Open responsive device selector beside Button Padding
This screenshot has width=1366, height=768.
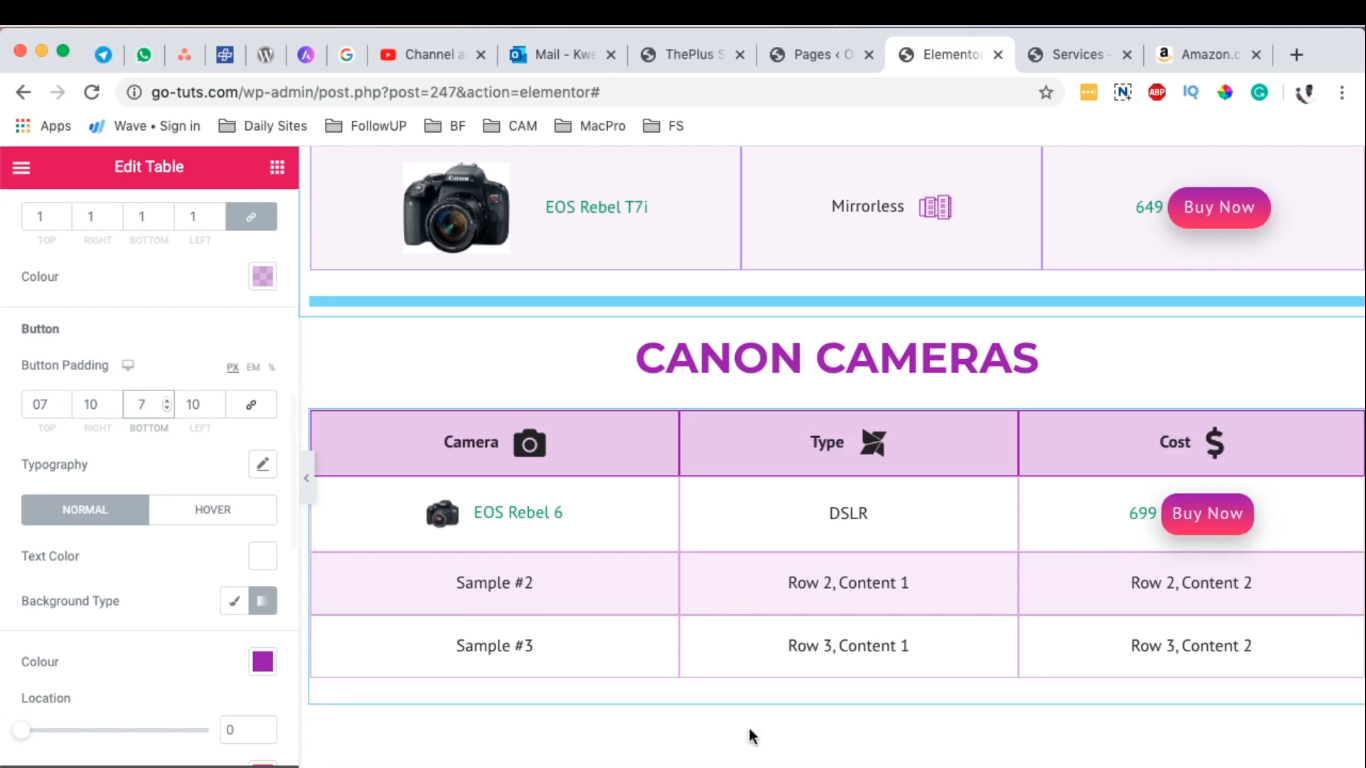128,366
